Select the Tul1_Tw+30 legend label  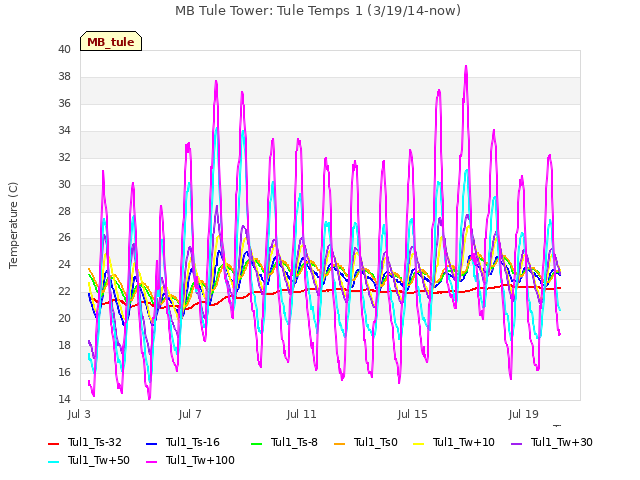pyautogui.click(x=562, y=442)
